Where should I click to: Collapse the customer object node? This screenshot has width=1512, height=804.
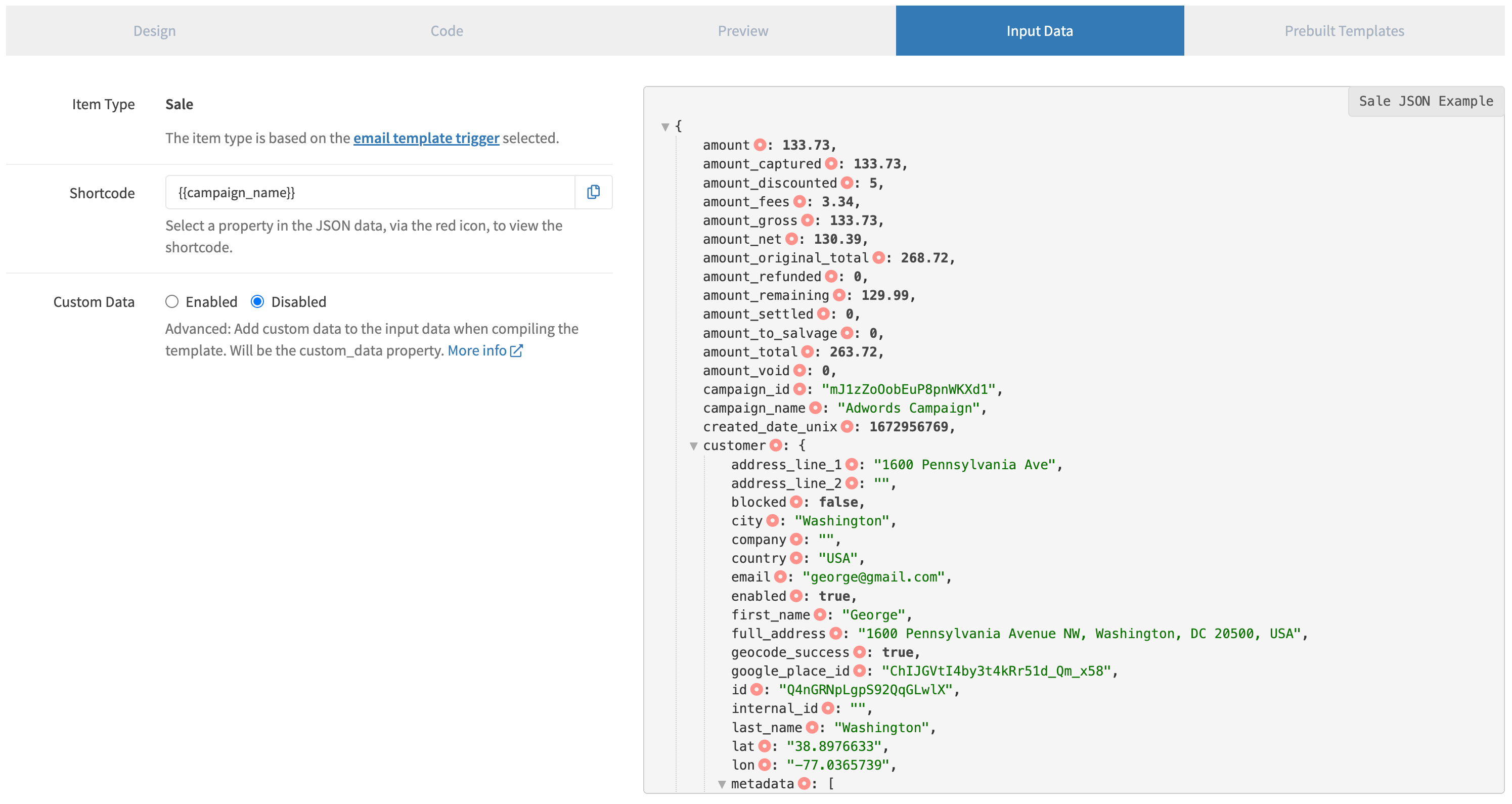tap(693, 446)
